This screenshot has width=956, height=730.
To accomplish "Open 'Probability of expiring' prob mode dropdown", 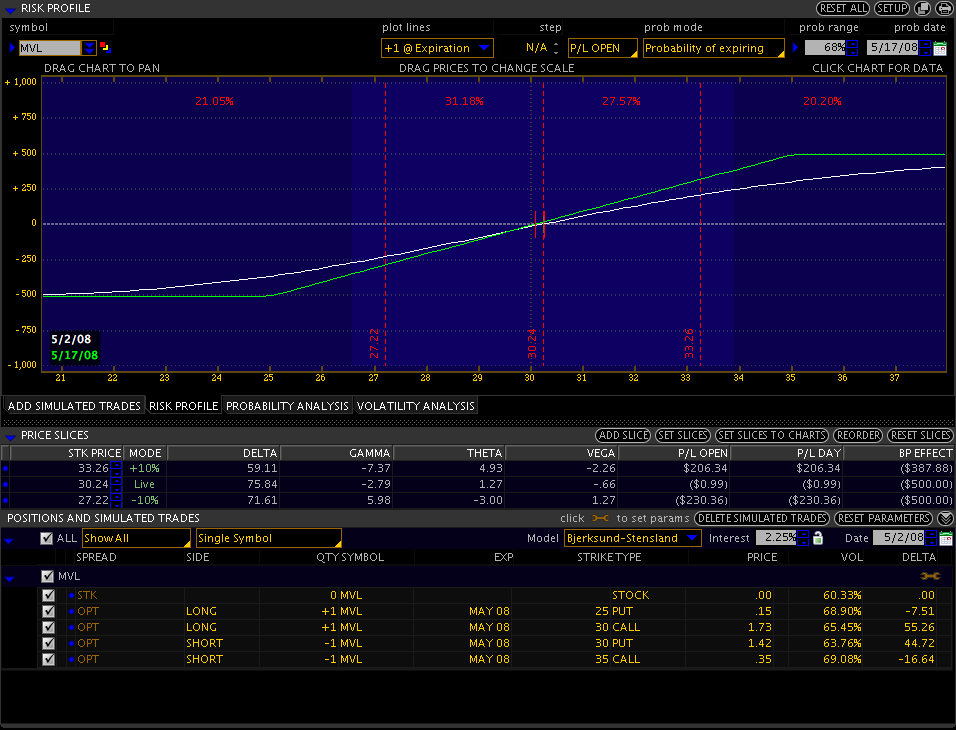I will pyautogui.click(x=713, y=48).
